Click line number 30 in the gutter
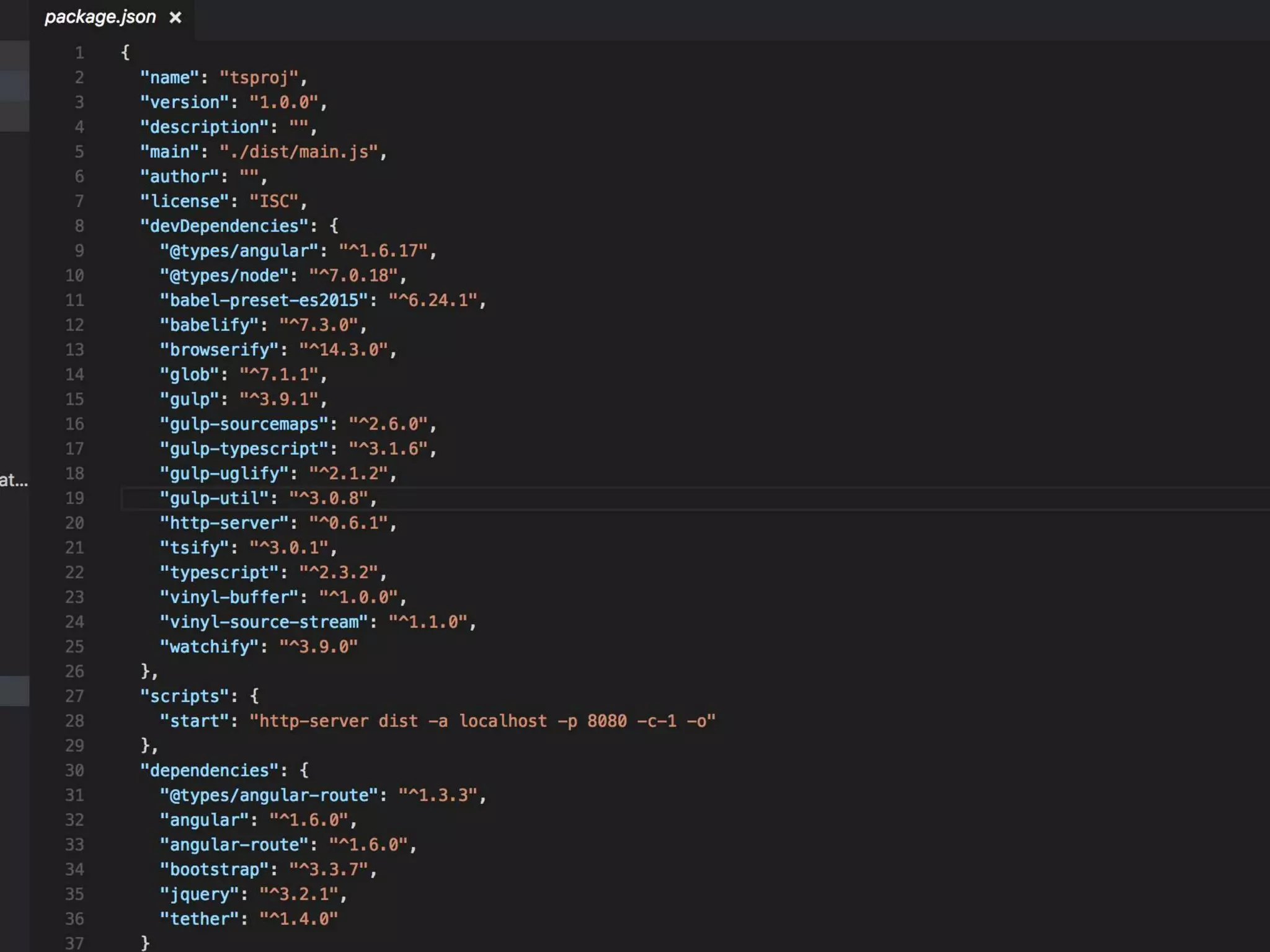The image size is (1270, 952). tap(74, 770)
